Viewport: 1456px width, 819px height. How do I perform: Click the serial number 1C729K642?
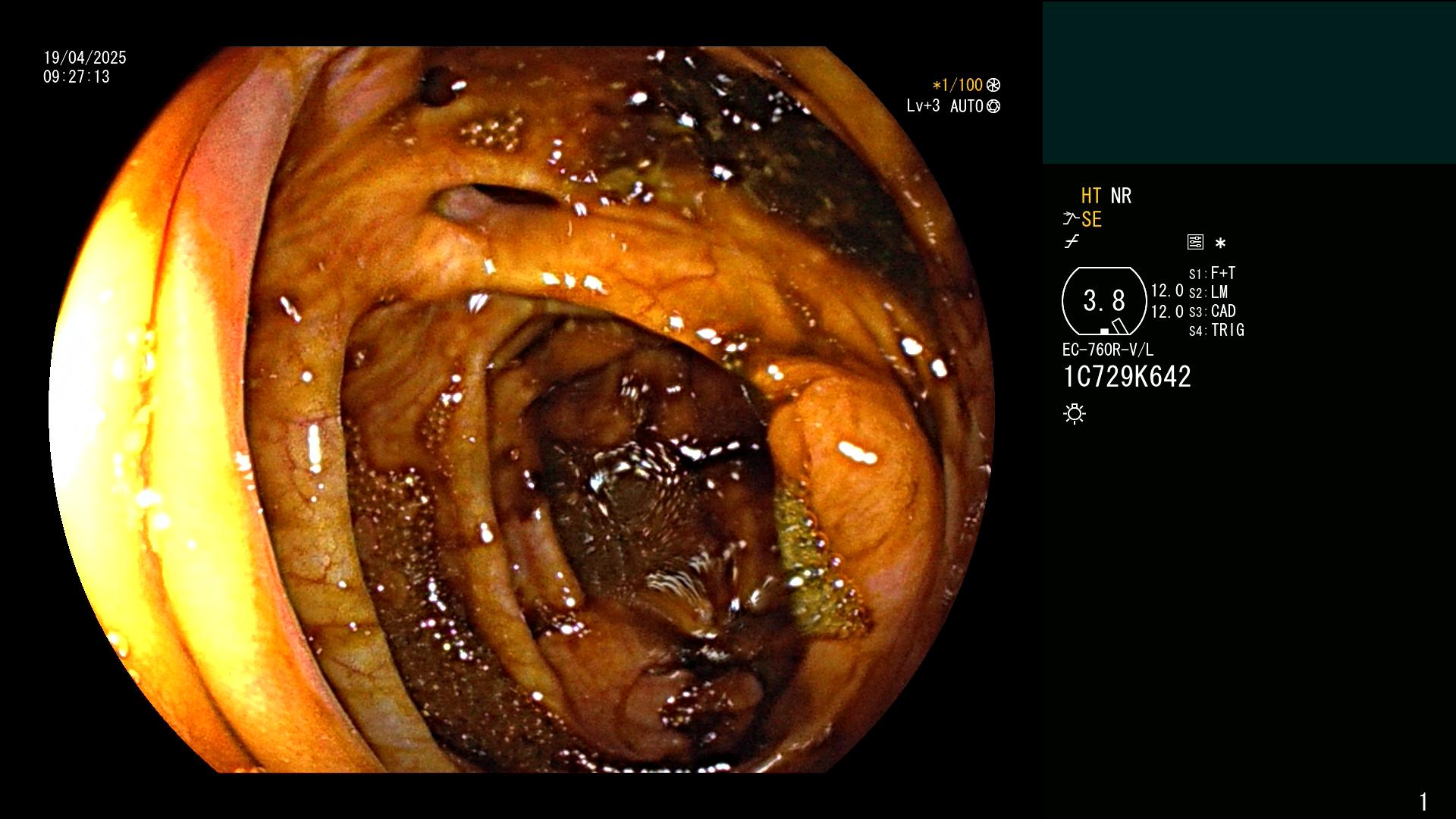click(1127, 377)
